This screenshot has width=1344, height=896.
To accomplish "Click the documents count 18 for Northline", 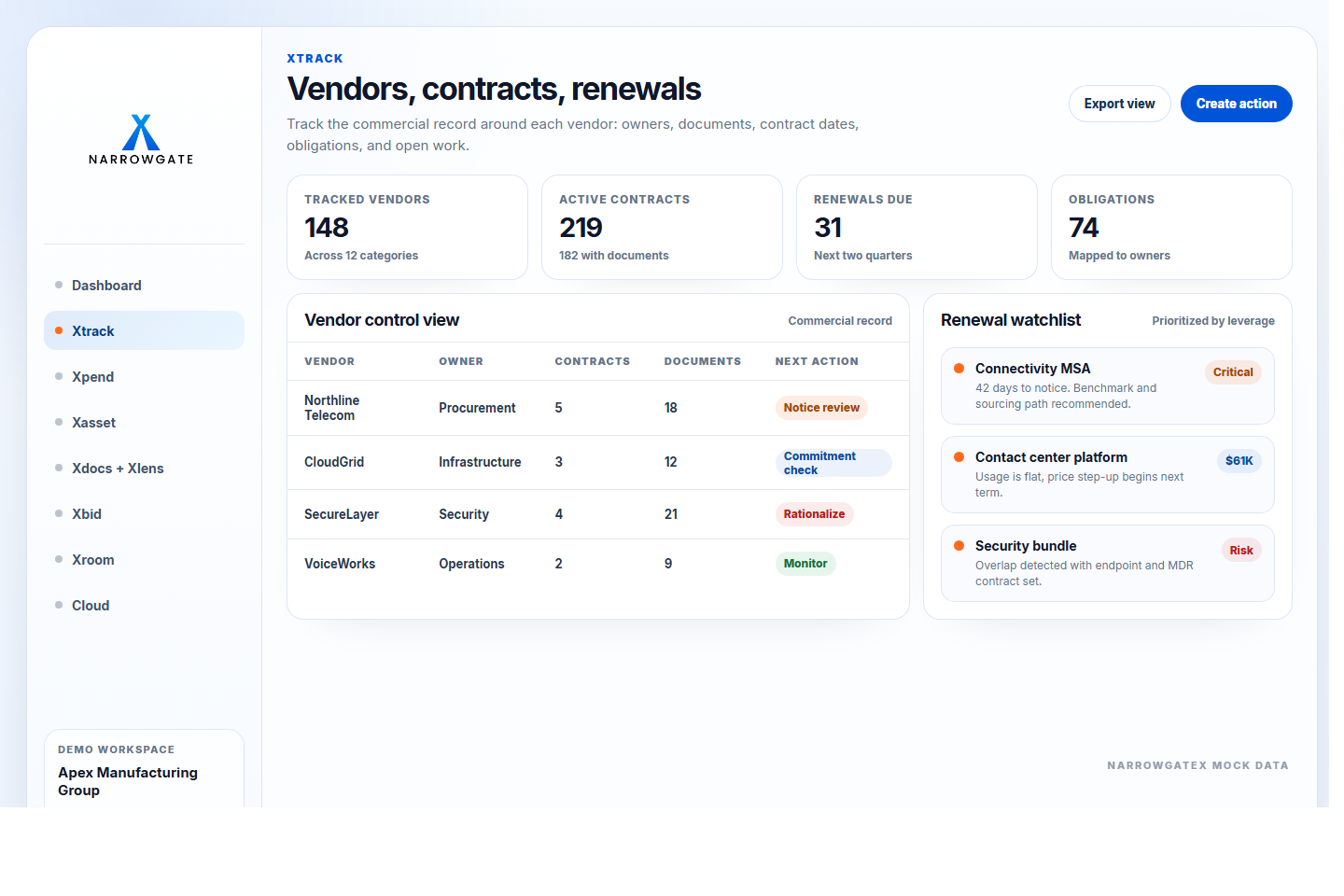I will pyautogui.click(x=671, y=408).
